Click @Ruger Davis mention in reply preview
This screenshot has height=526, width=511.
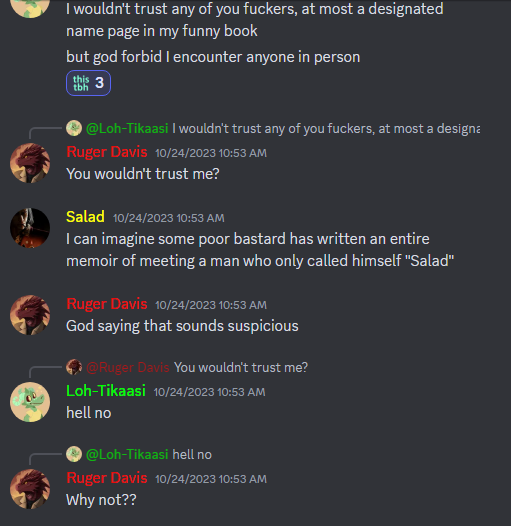pyautogui.click(x=128, y=367)
